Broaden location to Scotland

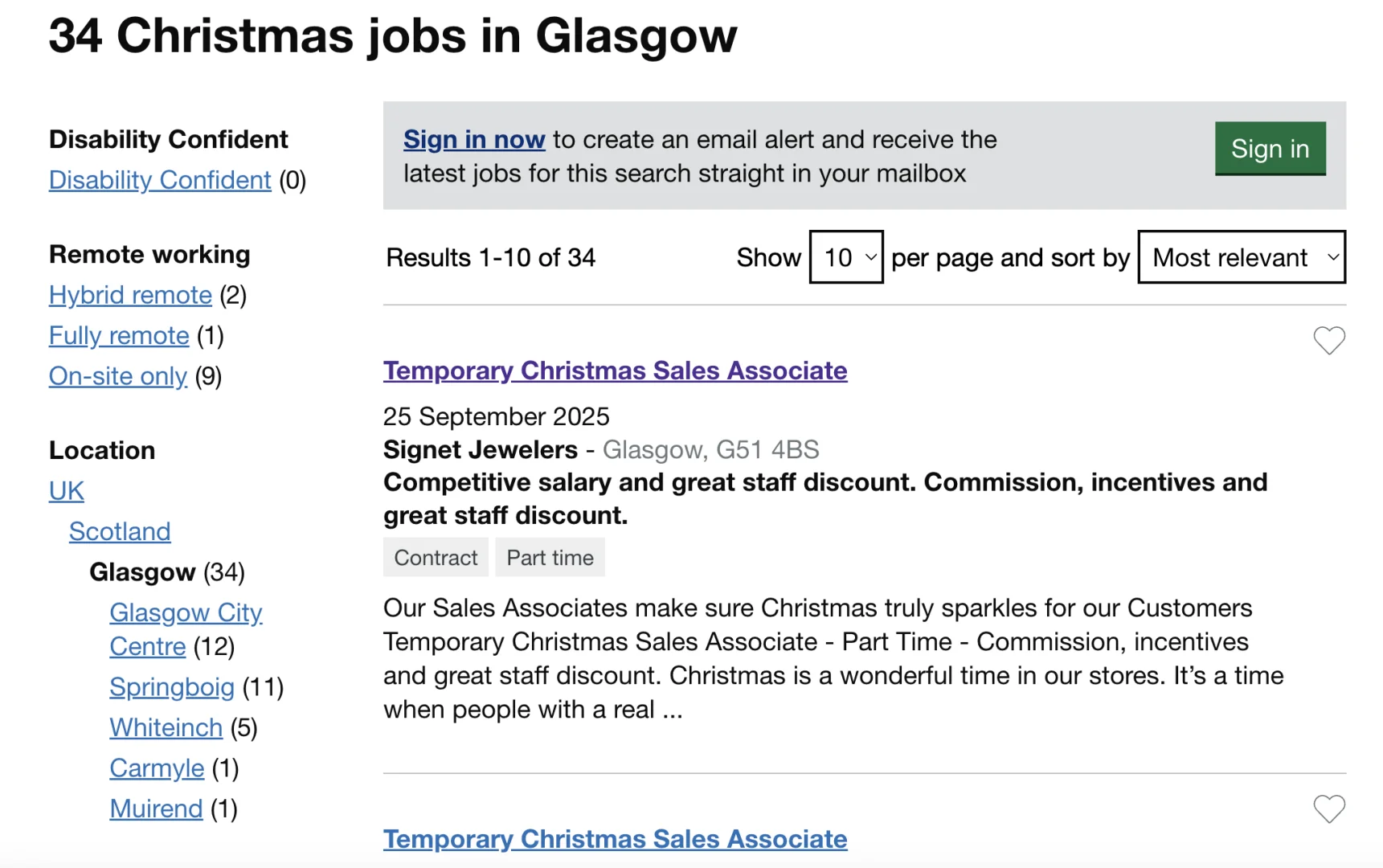(x=120, y=531)
